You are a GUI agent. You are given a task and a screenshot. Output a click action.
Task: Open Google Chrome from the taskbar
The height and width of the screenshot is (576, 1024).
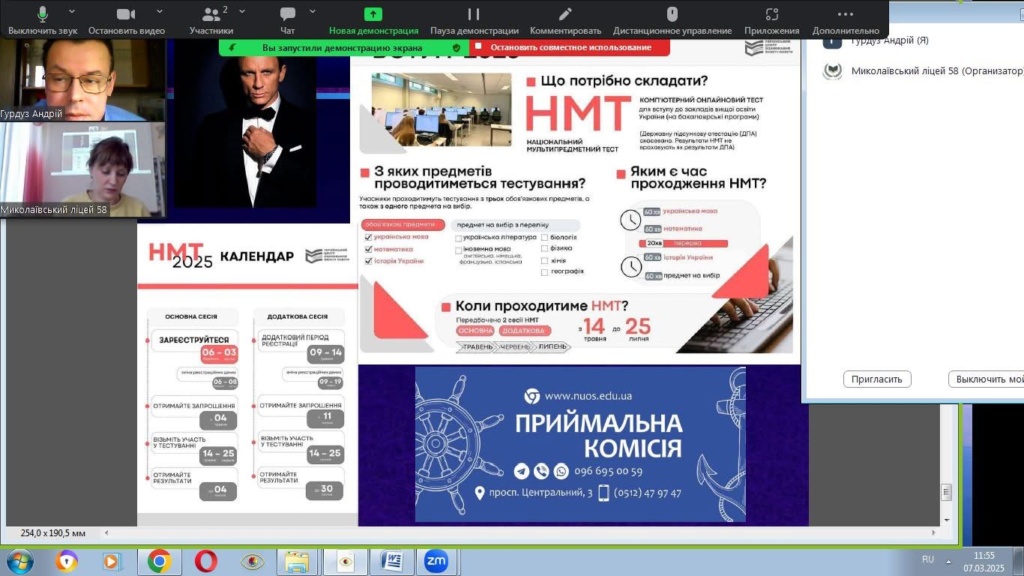pyautogui.click(x=159, y=562)
